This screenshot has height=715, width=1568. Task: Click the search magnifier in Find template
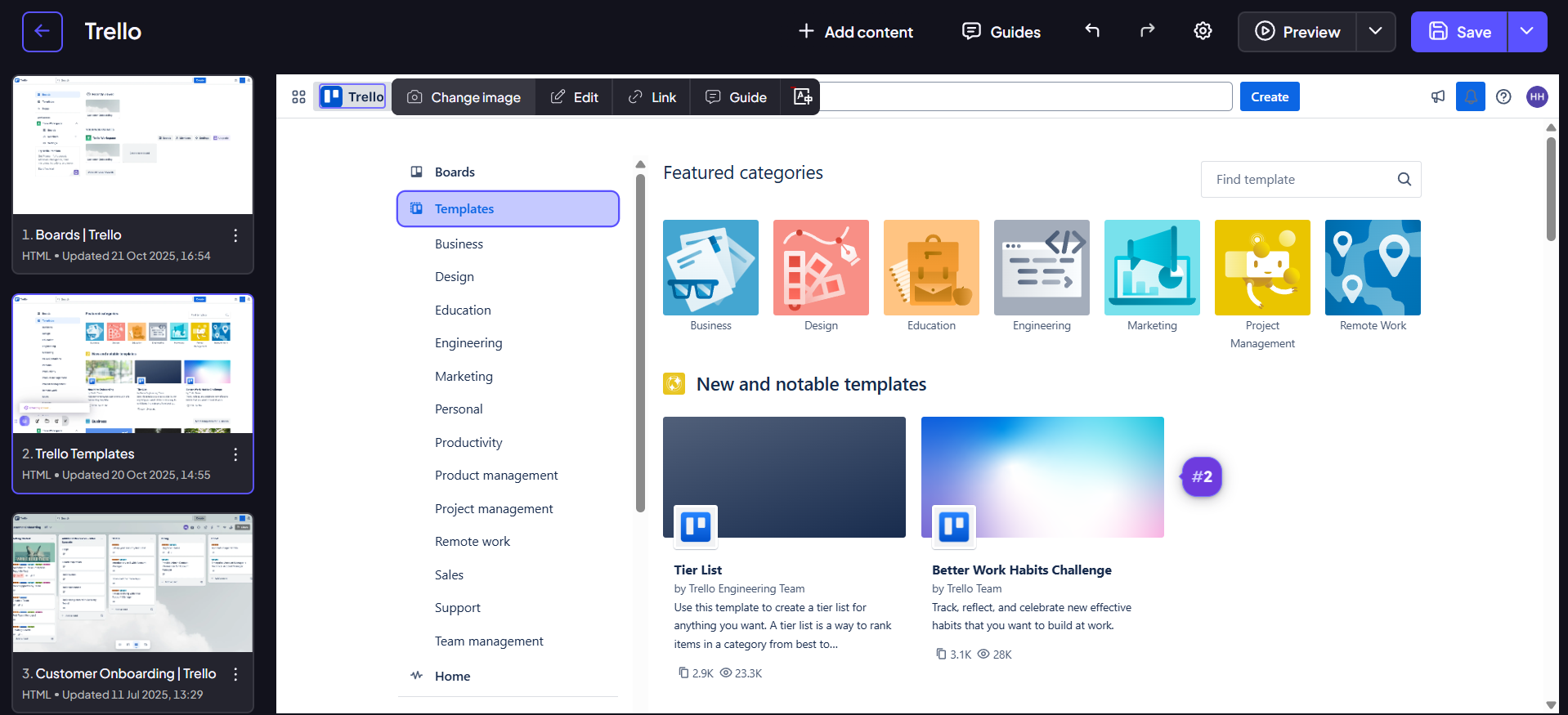(x=1404, y=179)
